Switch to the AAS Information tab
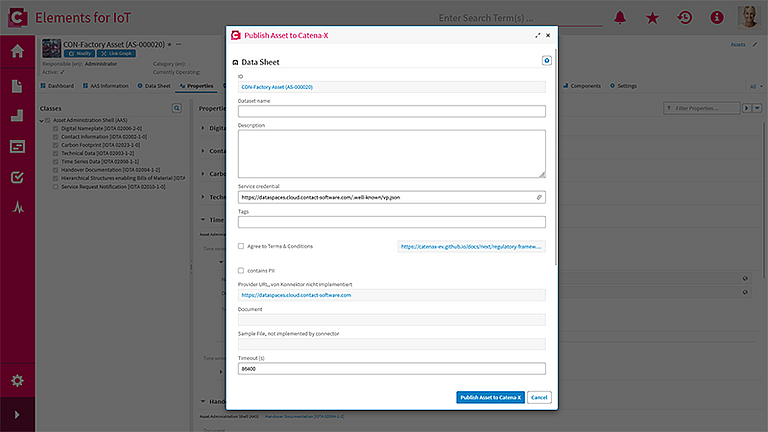 [x=105, y=86]
